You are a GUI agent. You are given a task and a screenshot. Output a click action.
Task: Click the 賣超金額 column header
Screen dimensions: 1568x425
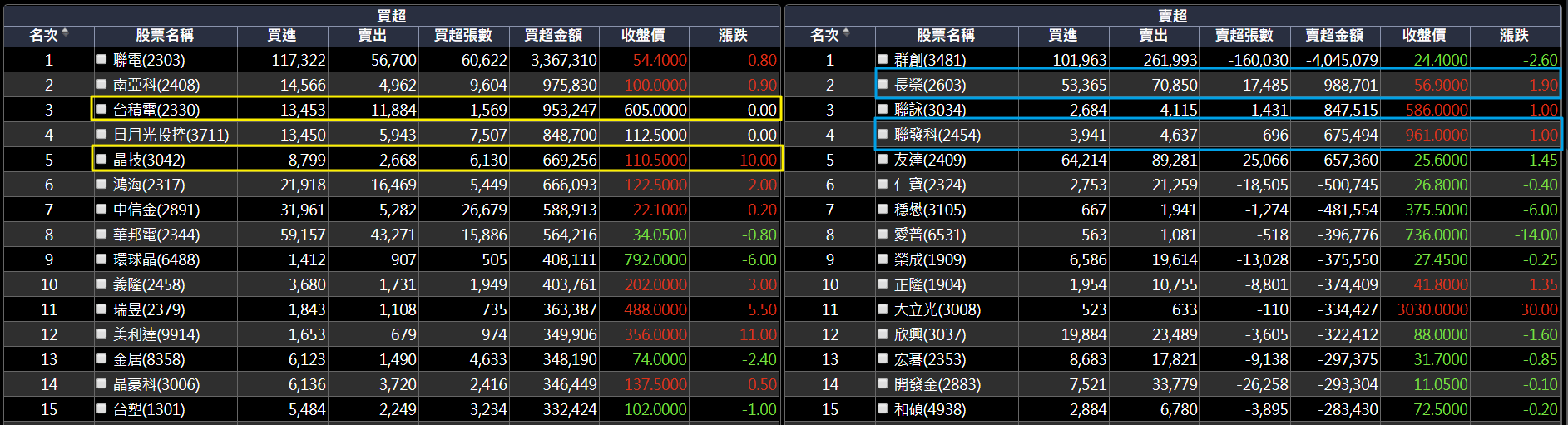[x=1334, y=36]
